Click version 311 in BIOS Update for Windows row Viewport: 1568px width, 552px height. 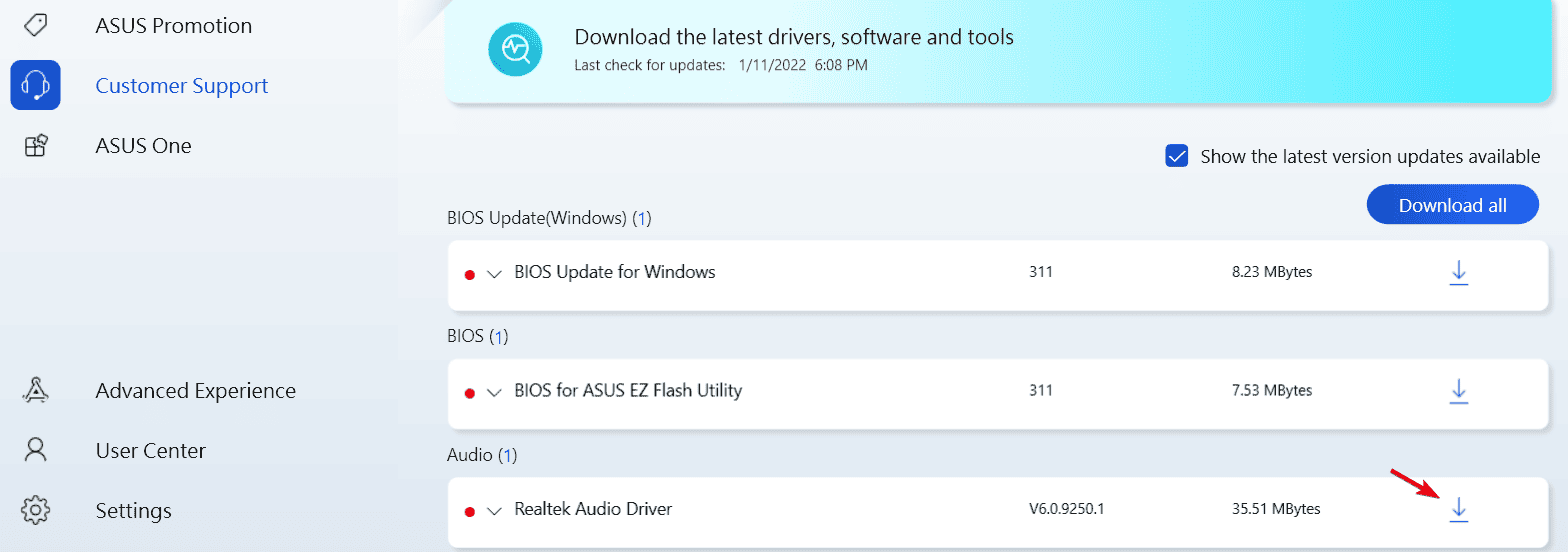[1041, 272]
